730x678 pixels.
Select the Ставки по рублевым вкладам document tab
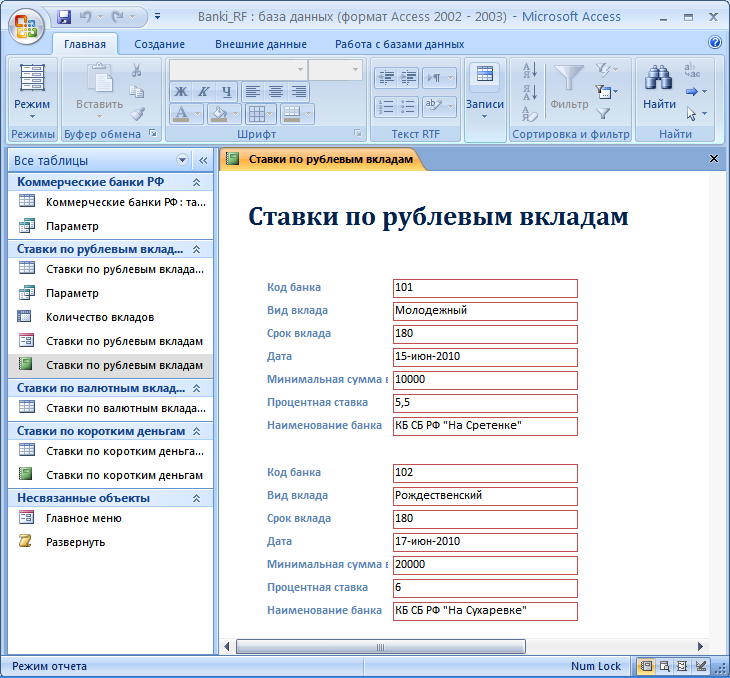click(323, 159)
